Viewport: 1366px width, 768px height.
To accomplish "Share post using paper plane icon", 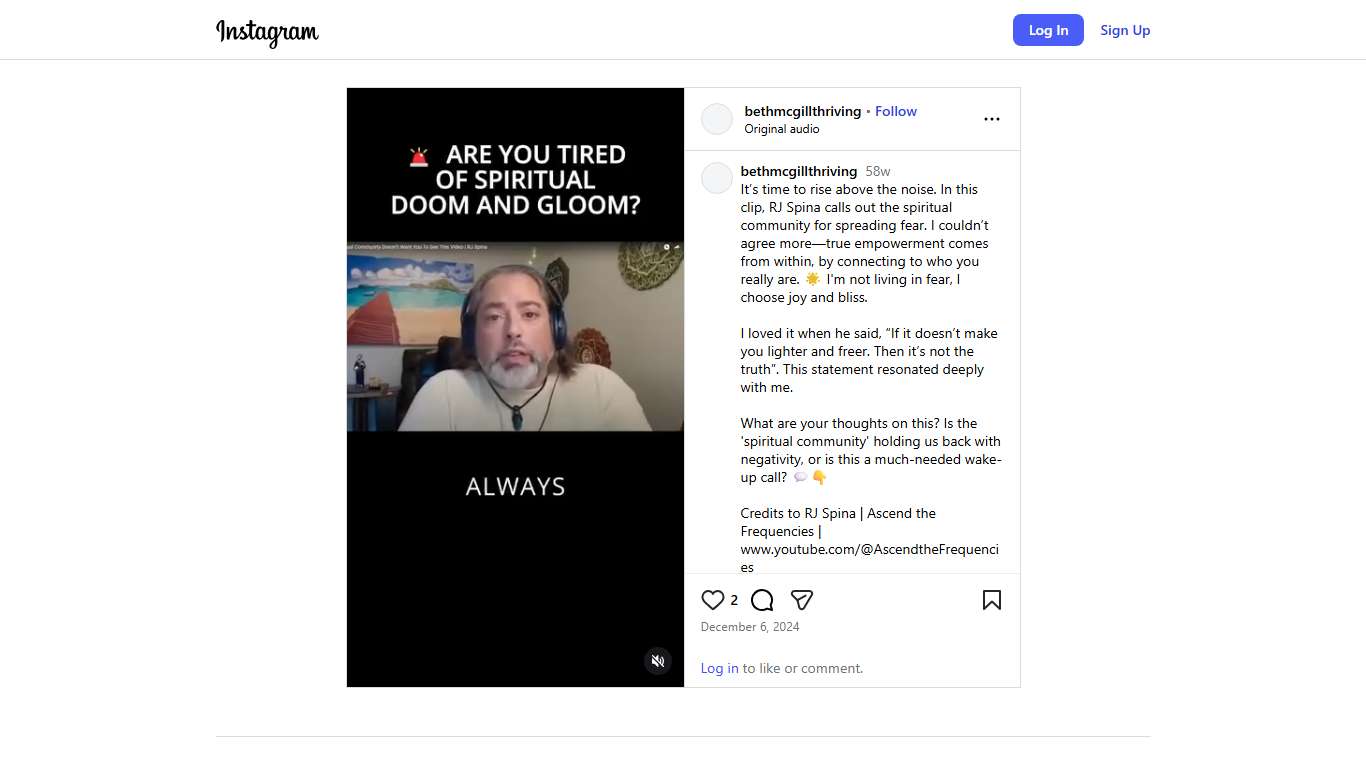I will 801,600.
